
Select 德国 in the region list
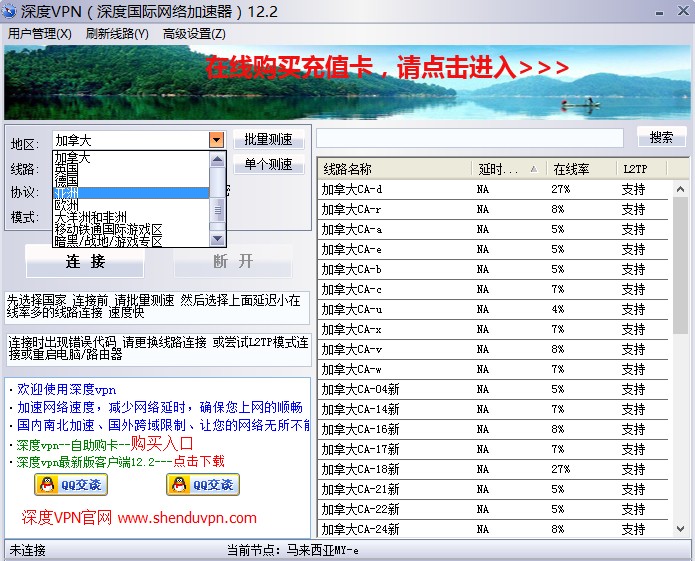131,181
